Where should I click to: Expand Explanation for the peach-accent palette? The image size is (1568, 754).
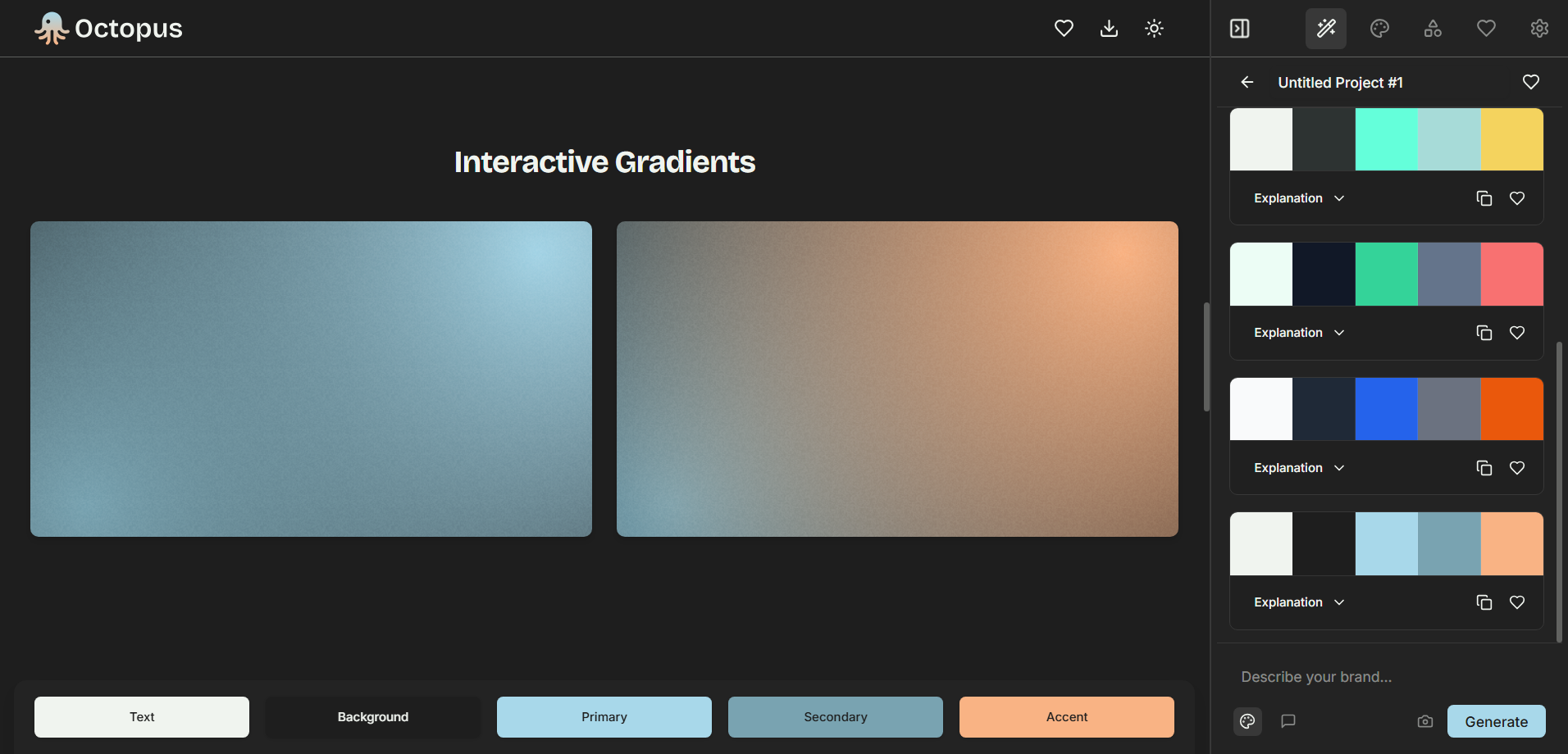click(x=1299, y=602)
